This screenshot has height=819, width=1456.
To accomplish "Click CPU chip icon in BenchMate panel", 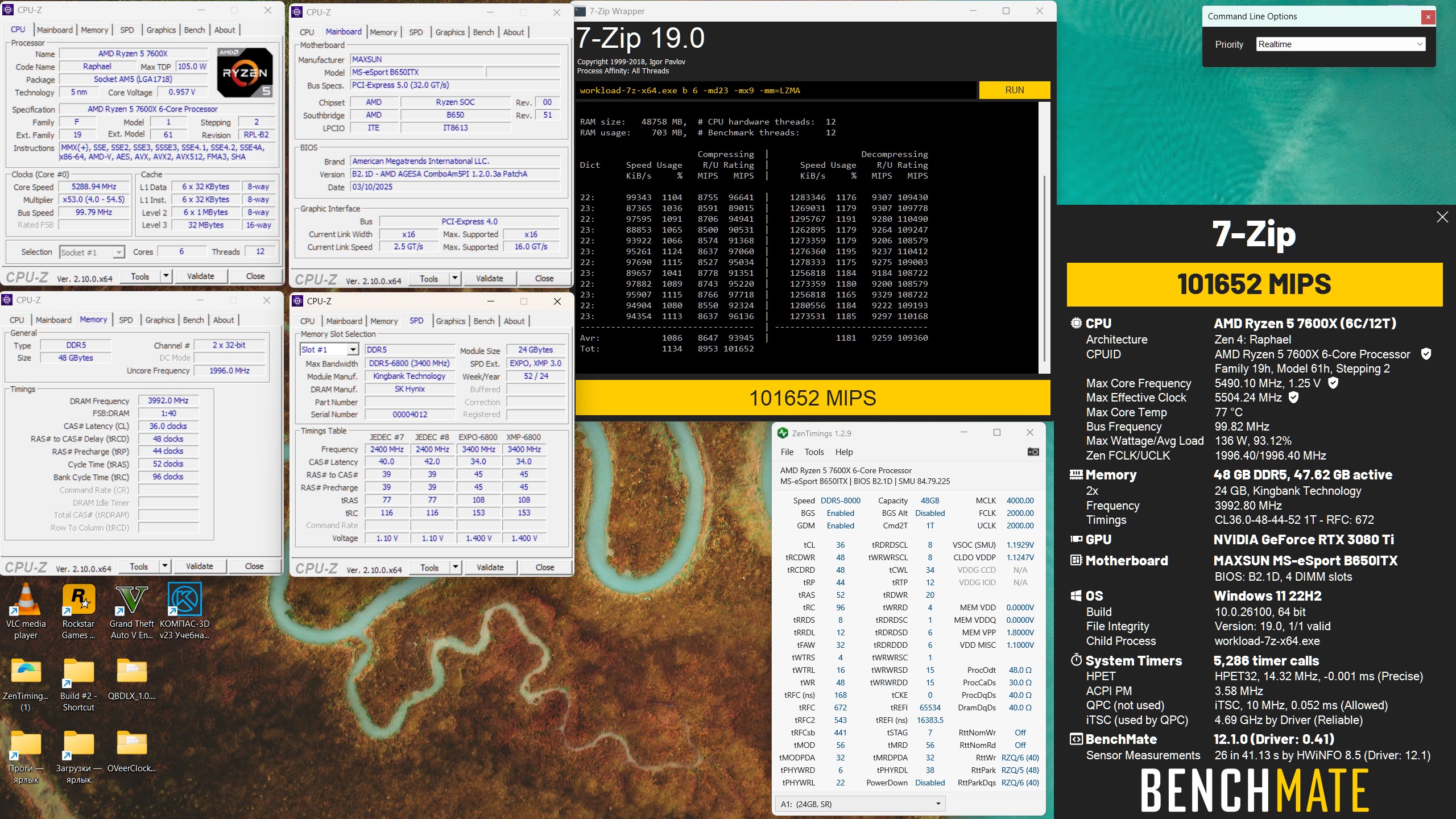I will (1076, 323).
